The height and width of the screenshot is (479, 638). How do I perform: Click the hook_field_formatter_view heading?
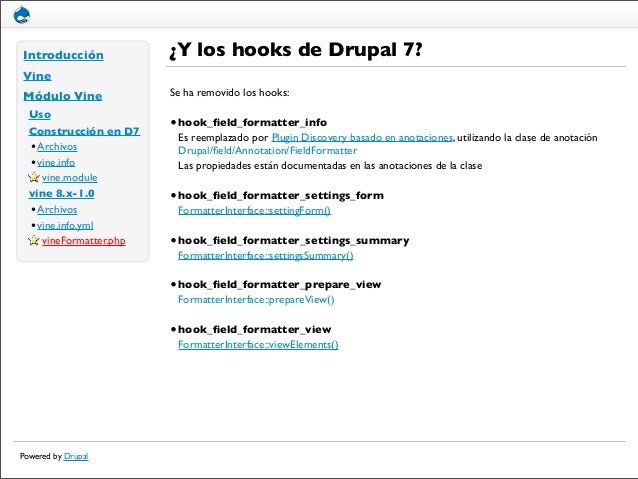tap(255, 329)
